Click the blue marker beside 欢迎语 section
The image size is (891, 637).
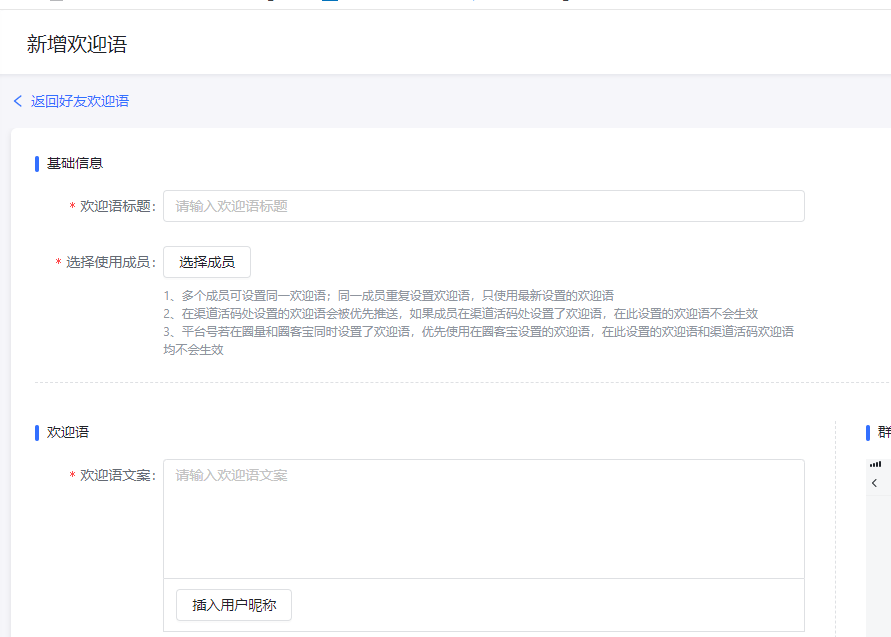point(37,432)
